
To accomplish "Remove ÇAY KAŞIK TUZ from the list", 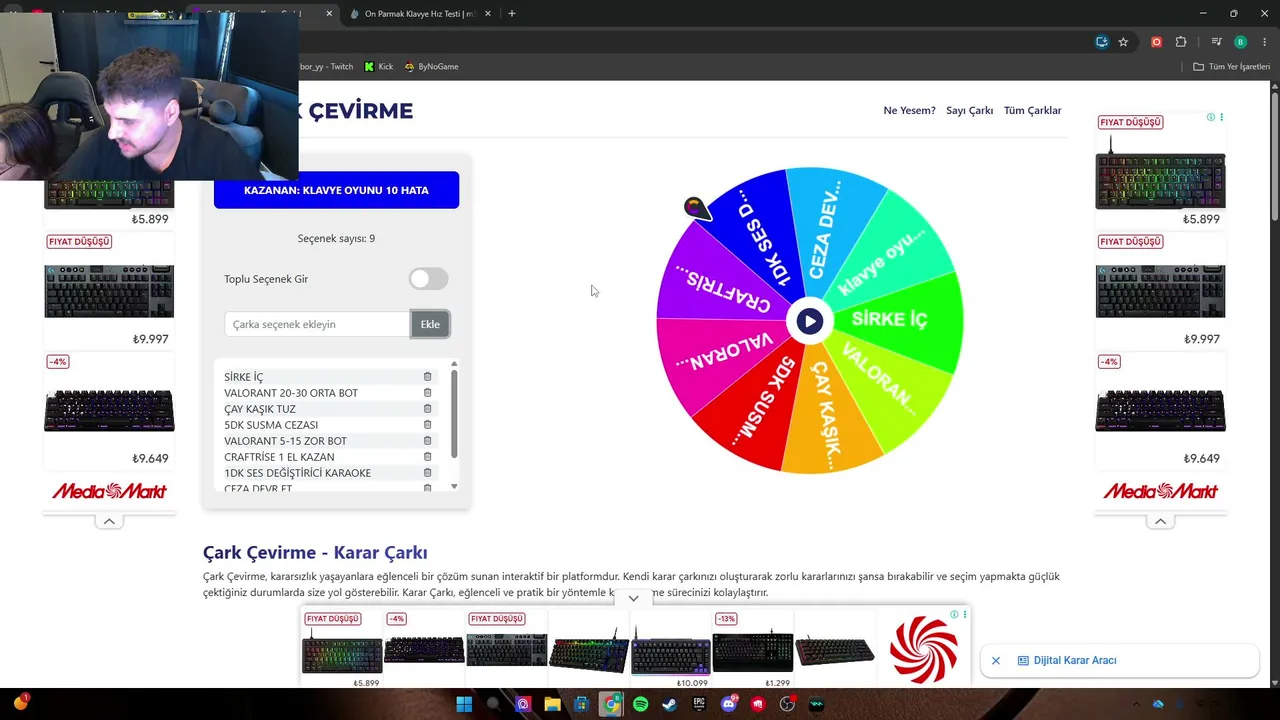I will coord(427,409).
